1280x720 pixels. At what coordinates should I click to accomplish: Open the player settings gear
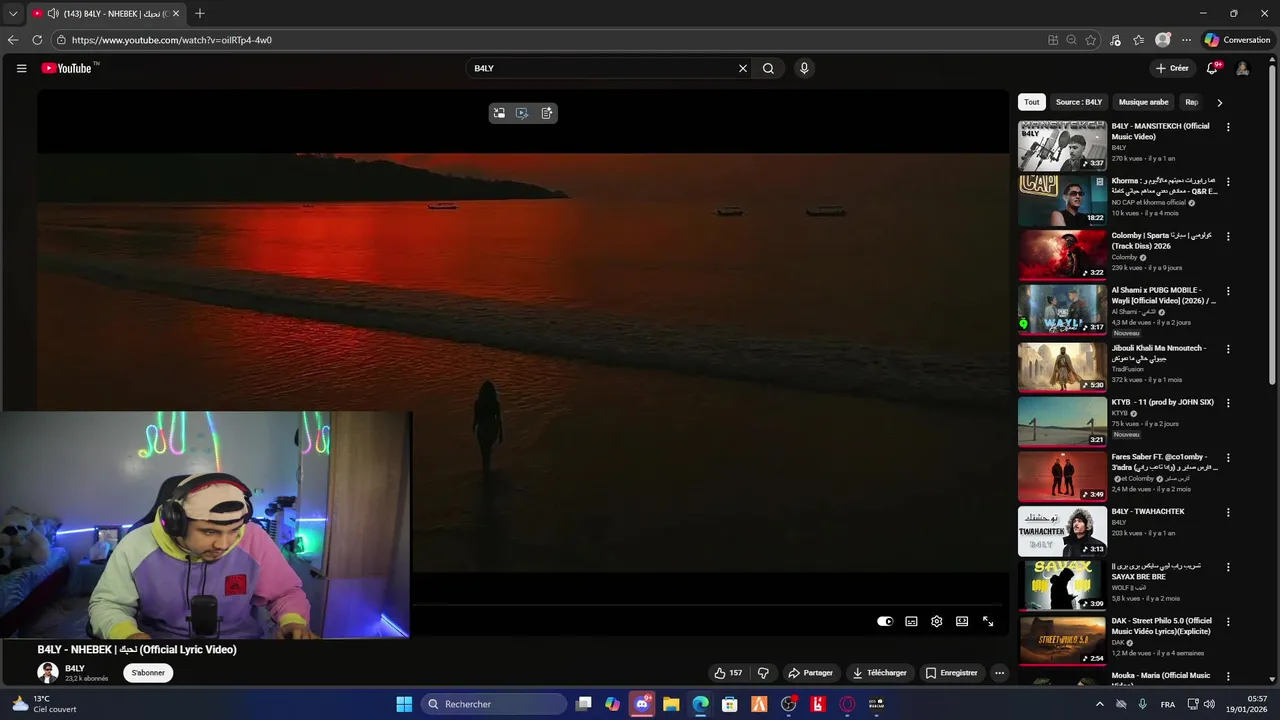pyautogui.click(x=936, y=621)
